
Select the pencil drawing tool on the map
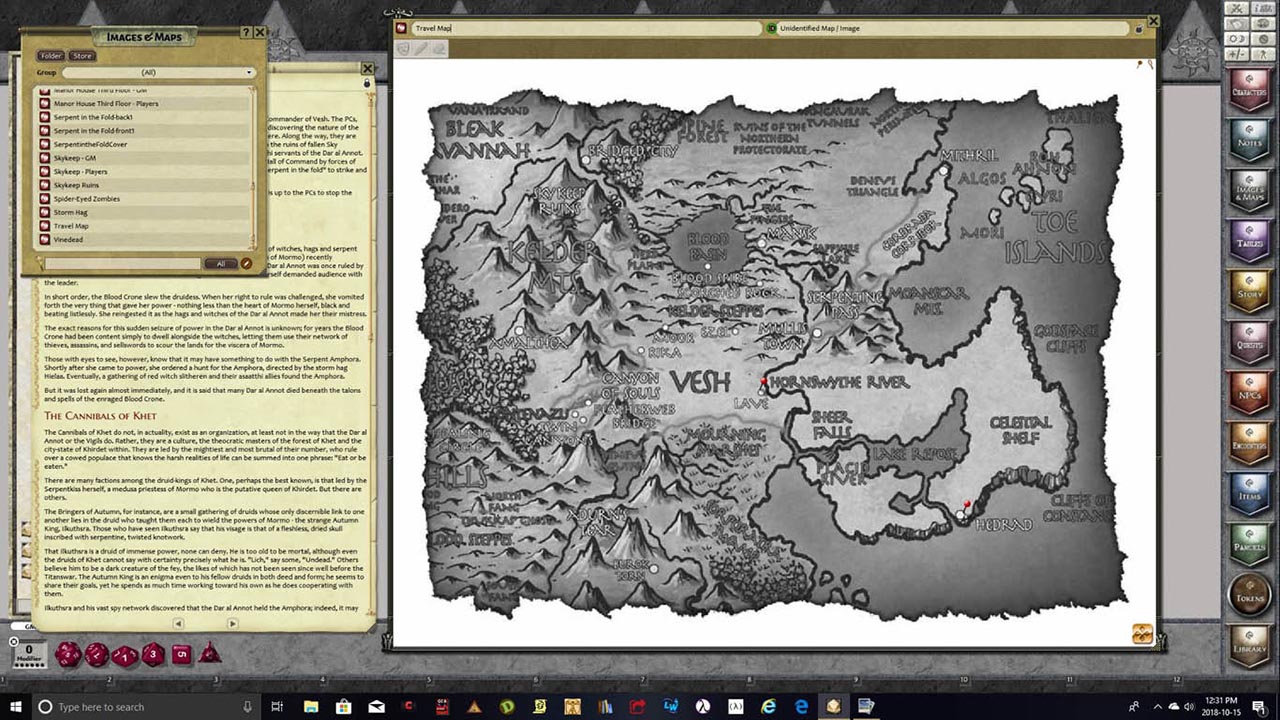point(421,47)
